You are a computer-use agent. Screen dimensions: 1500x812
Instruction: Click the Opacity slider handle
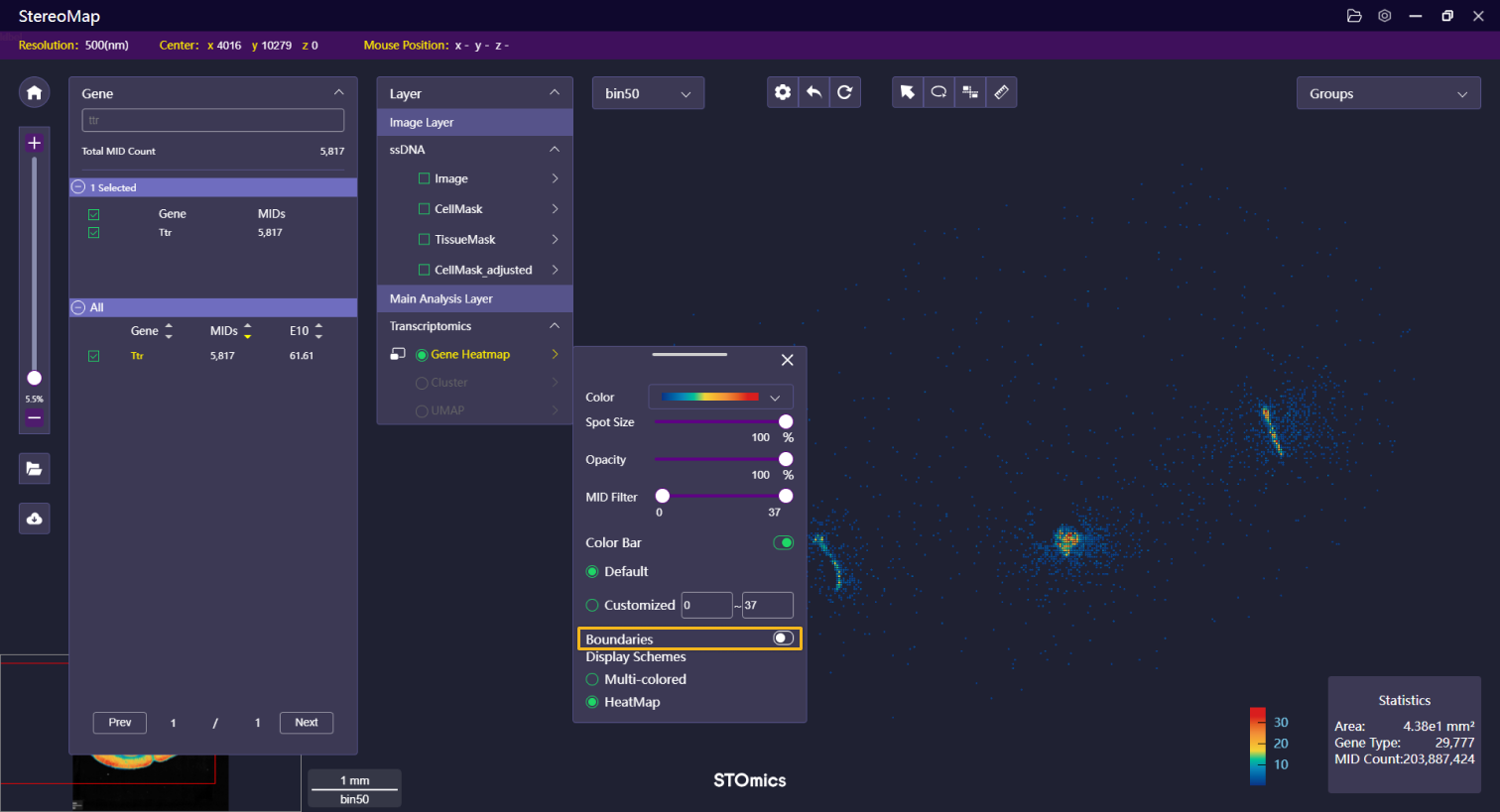(786, 459)
